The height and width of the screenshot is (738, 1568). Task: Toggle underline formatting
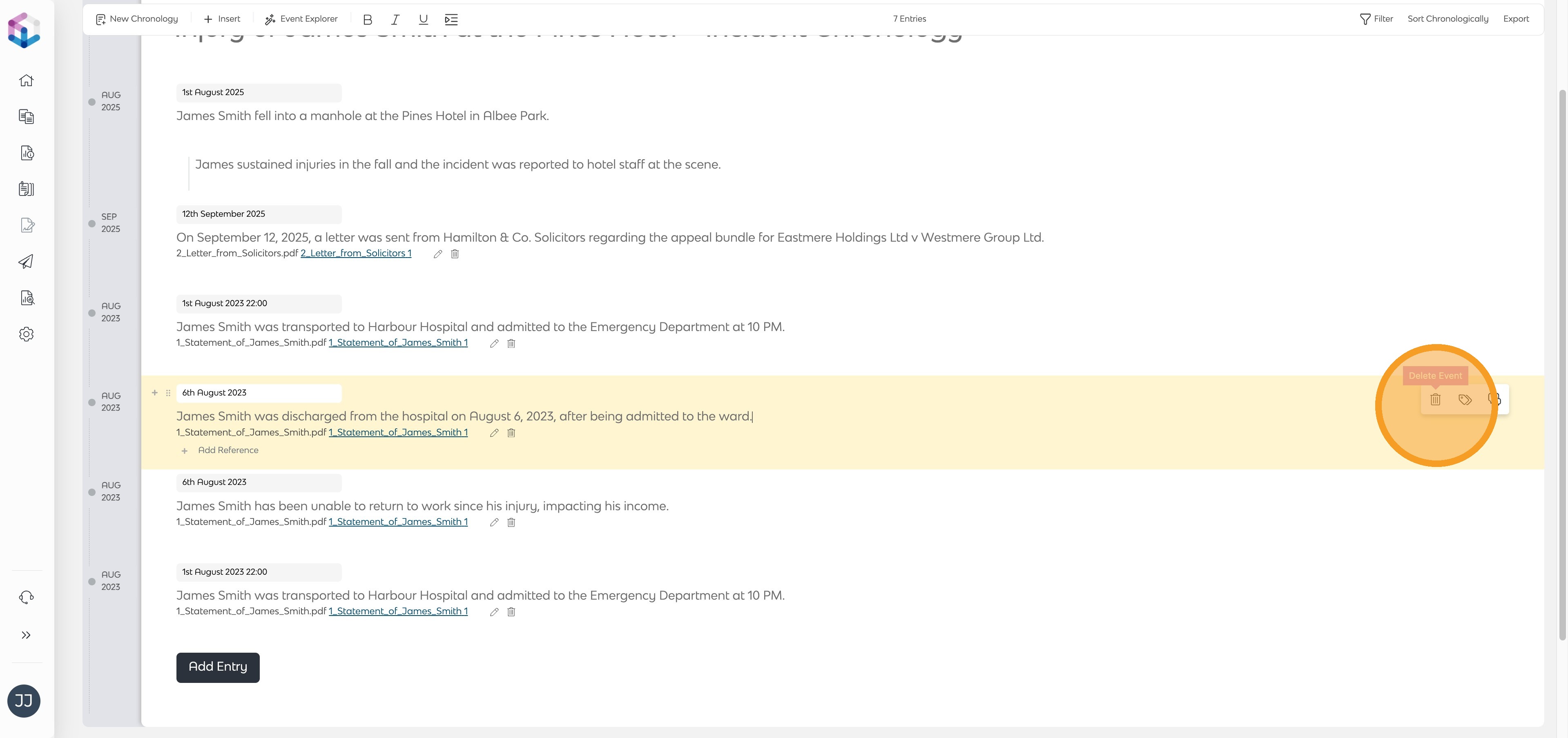[423, 20]
